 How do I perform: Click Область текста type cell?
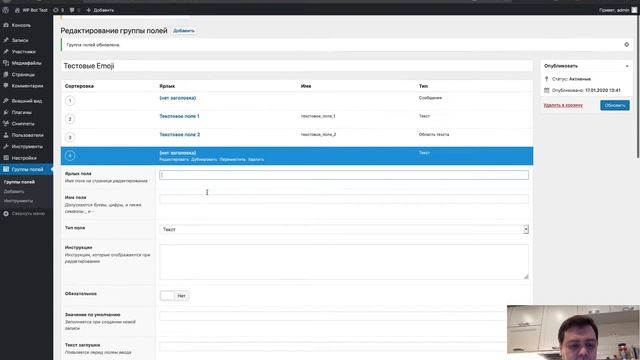coord(434,134)
